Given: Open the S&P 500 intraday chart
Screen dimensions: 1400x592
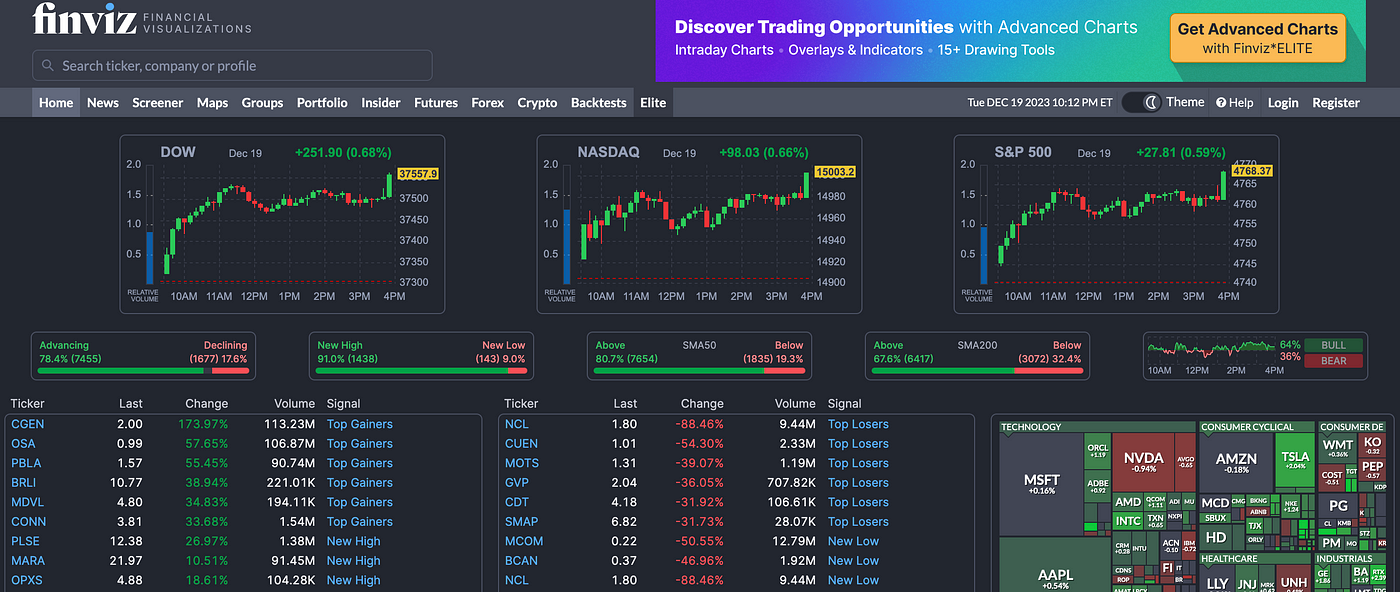Looking at the screenshot, I should pos(1116,224).
